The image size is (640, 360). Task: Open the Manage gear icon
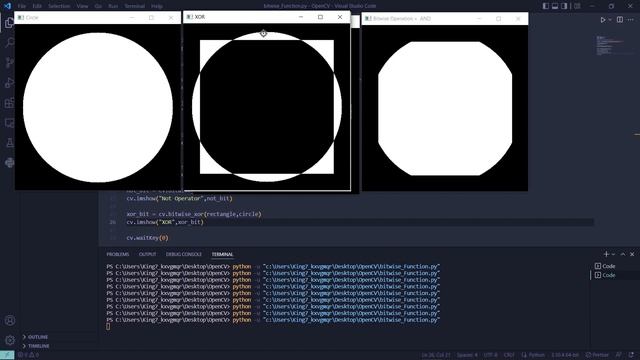(x=10, y=340)
